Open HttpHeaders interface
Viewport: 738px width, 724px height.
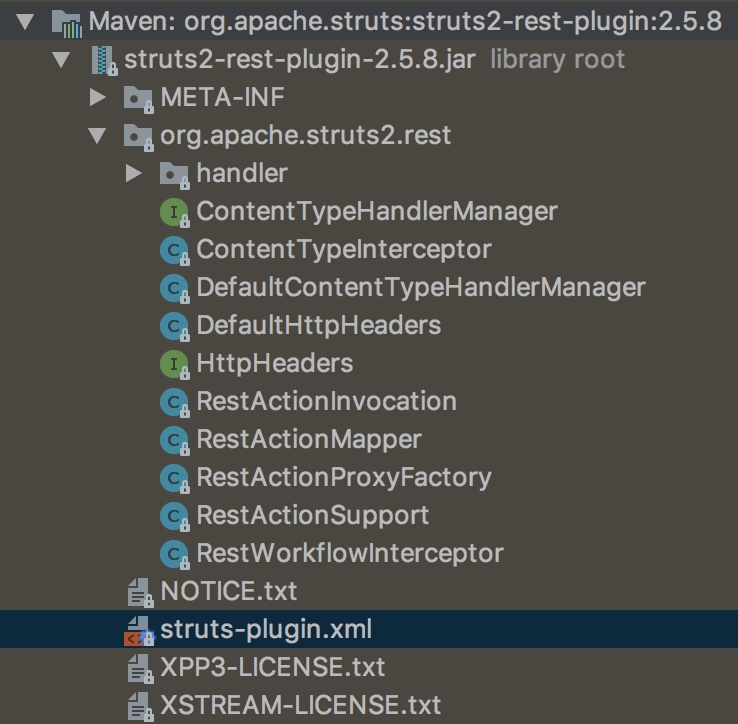pos(275,363)
